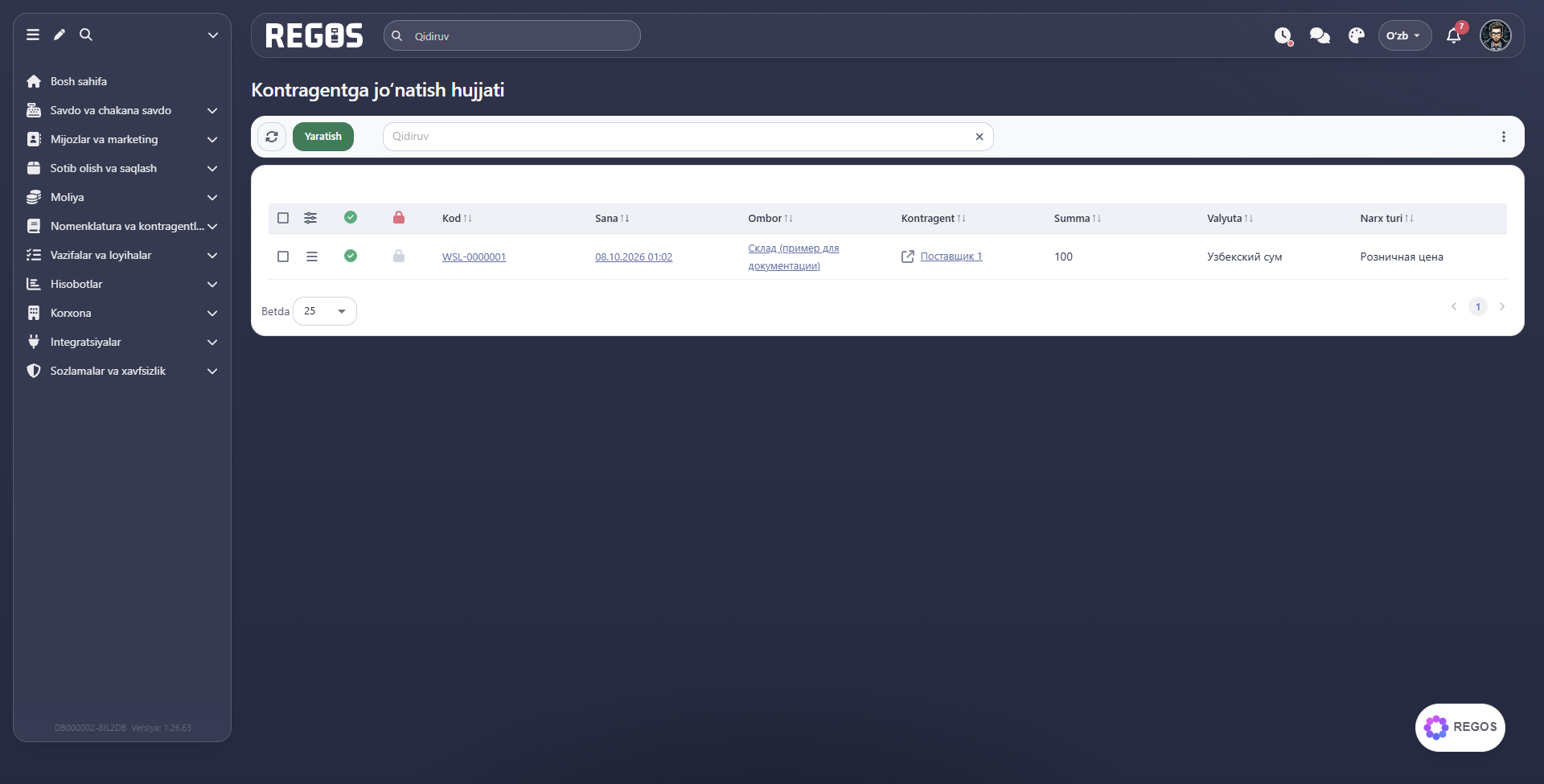The width and height of the screenshot is (1544, 784).
Task: Click the three-dot more options icon
Action: [x=1503, y=137]
